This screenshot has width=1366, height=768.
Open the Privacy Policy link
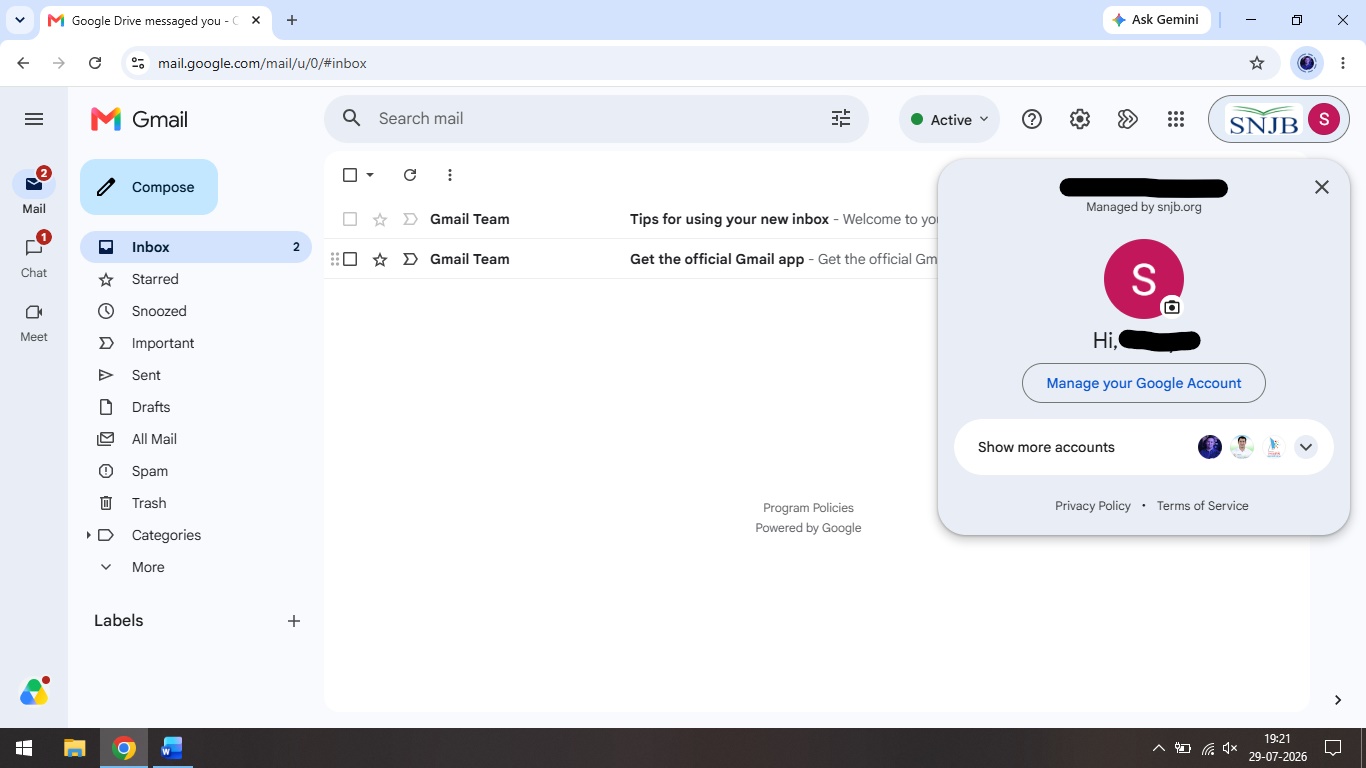pyautogui.click(x=1093, y=506)
